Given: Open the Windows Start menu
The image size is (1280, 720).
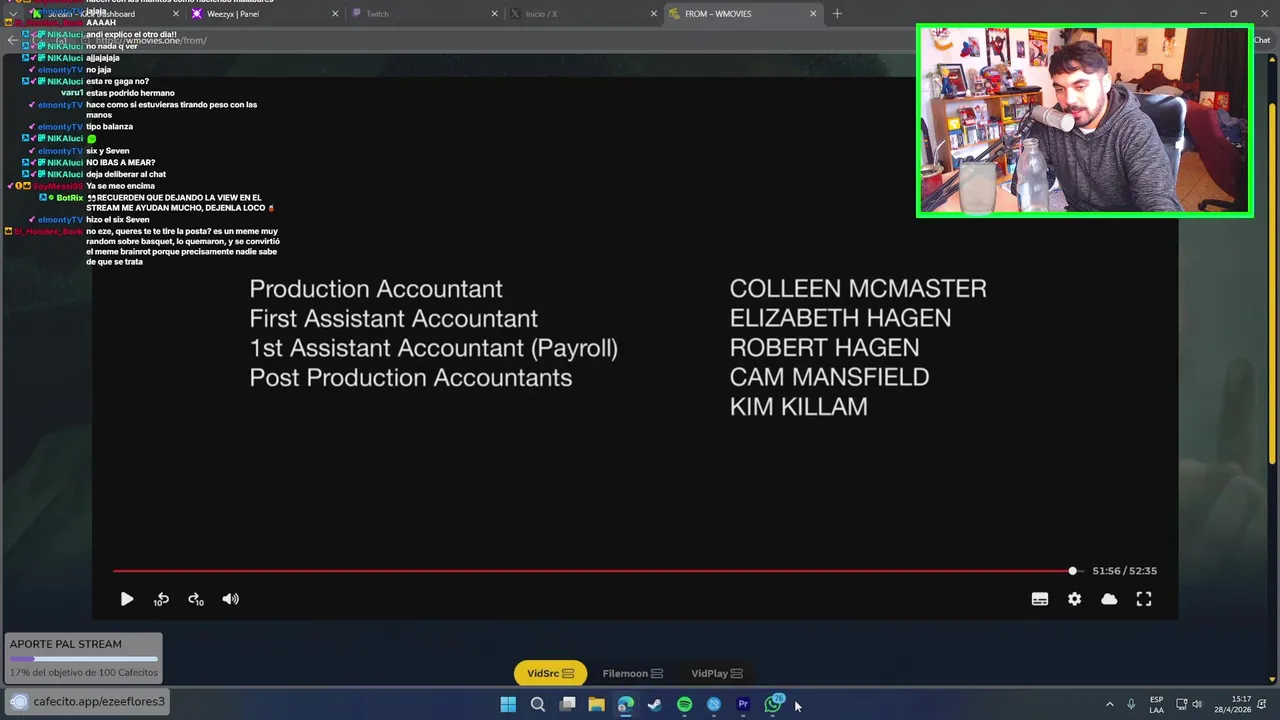Looking at the screenshot, I should tap(508, 704).
